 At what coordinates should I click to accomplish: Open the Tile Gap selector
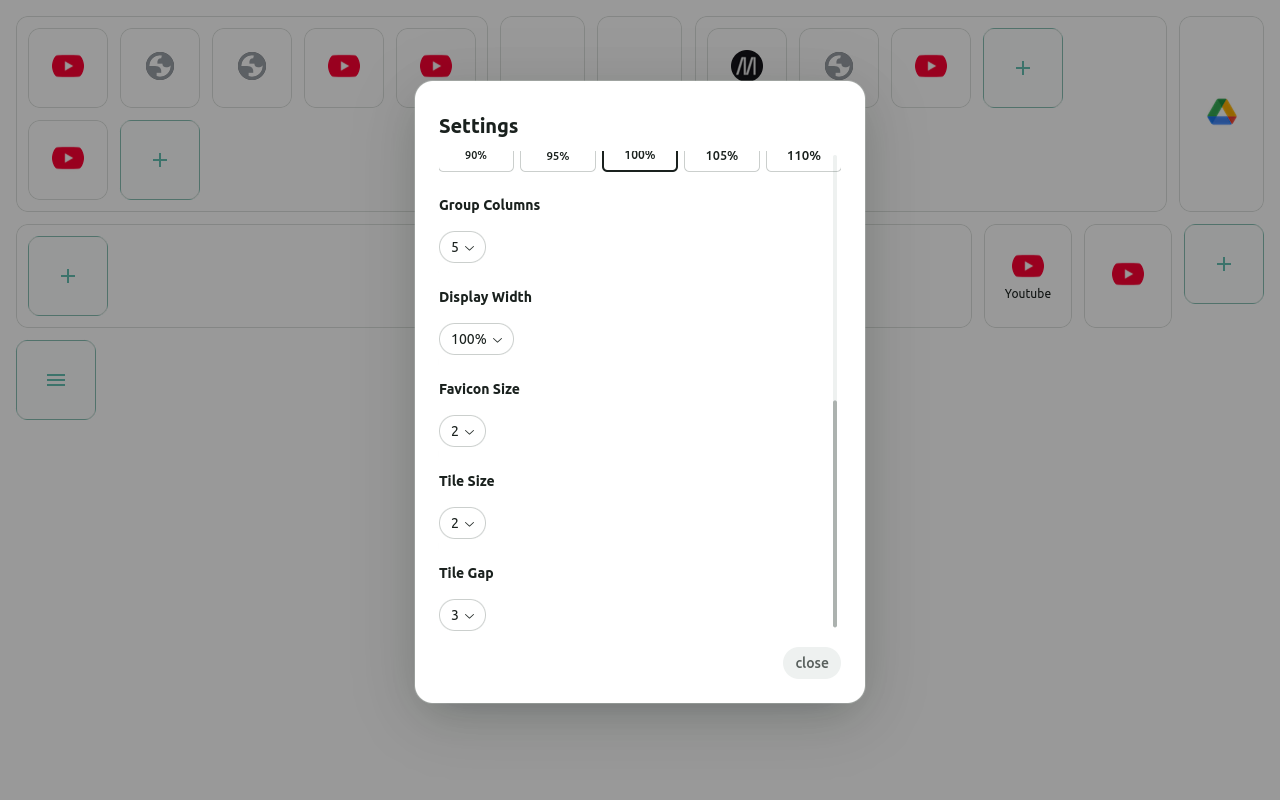coord(462,615)
